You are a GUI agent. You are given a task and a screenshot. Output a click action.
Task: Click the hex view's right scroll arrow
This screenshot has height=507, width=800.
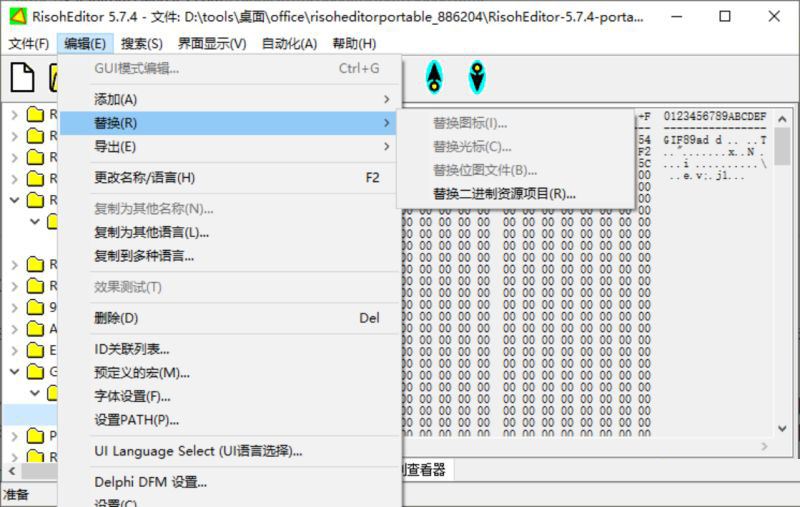pos(764,446)
